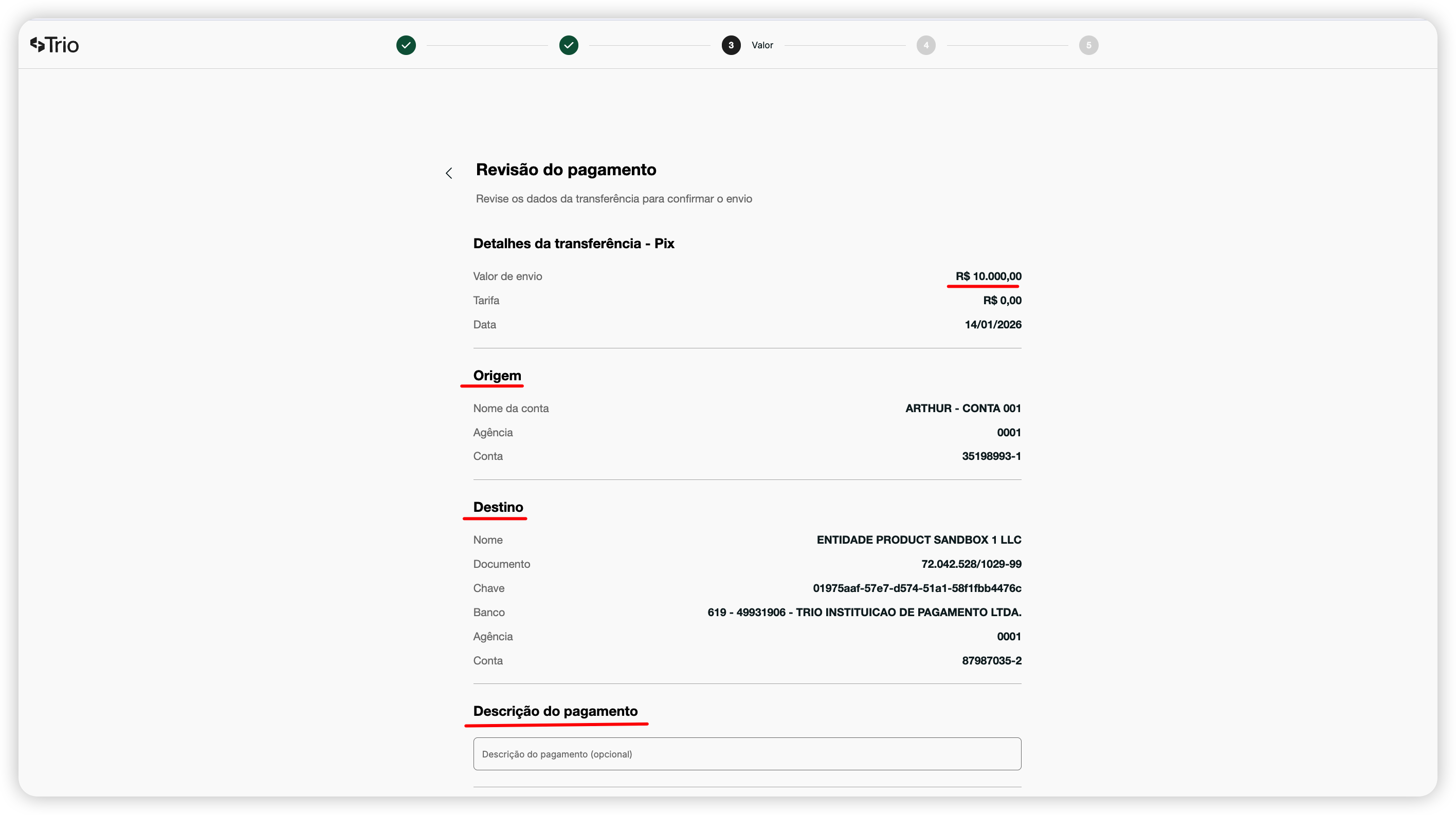Click the Origem section heading
1456x815 pixels.
[497, 376]
